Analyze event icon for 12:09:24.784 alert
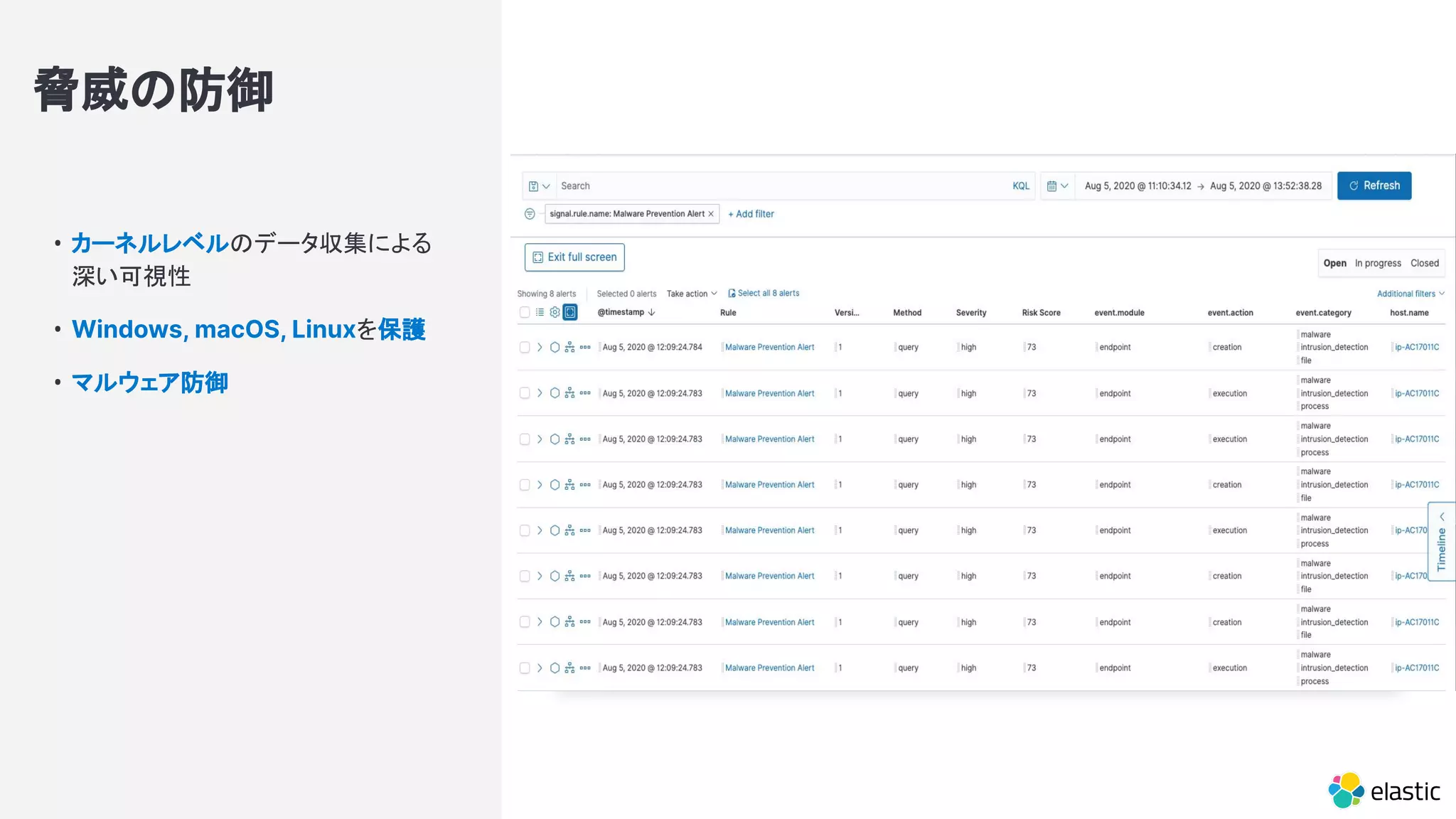1456x819 pixels. tap(569, 348)
